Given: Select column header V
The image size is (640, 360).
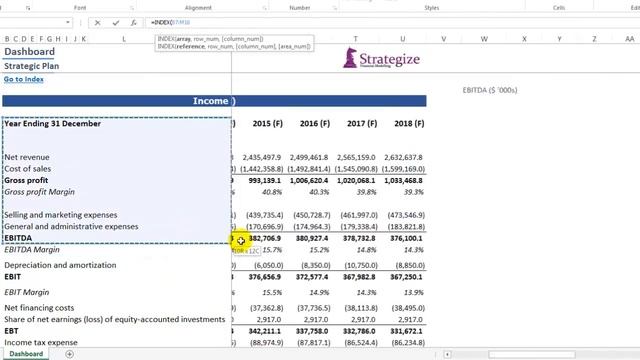Looking at the screenshot, I should [x=444, y=39].
